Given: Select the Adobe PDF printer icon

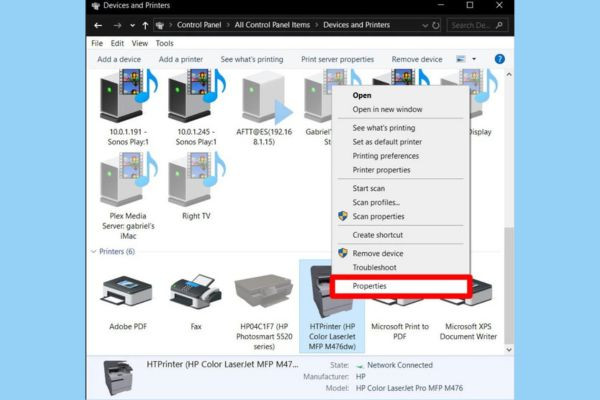Looking at the screenshot, I should pos(128,291).
